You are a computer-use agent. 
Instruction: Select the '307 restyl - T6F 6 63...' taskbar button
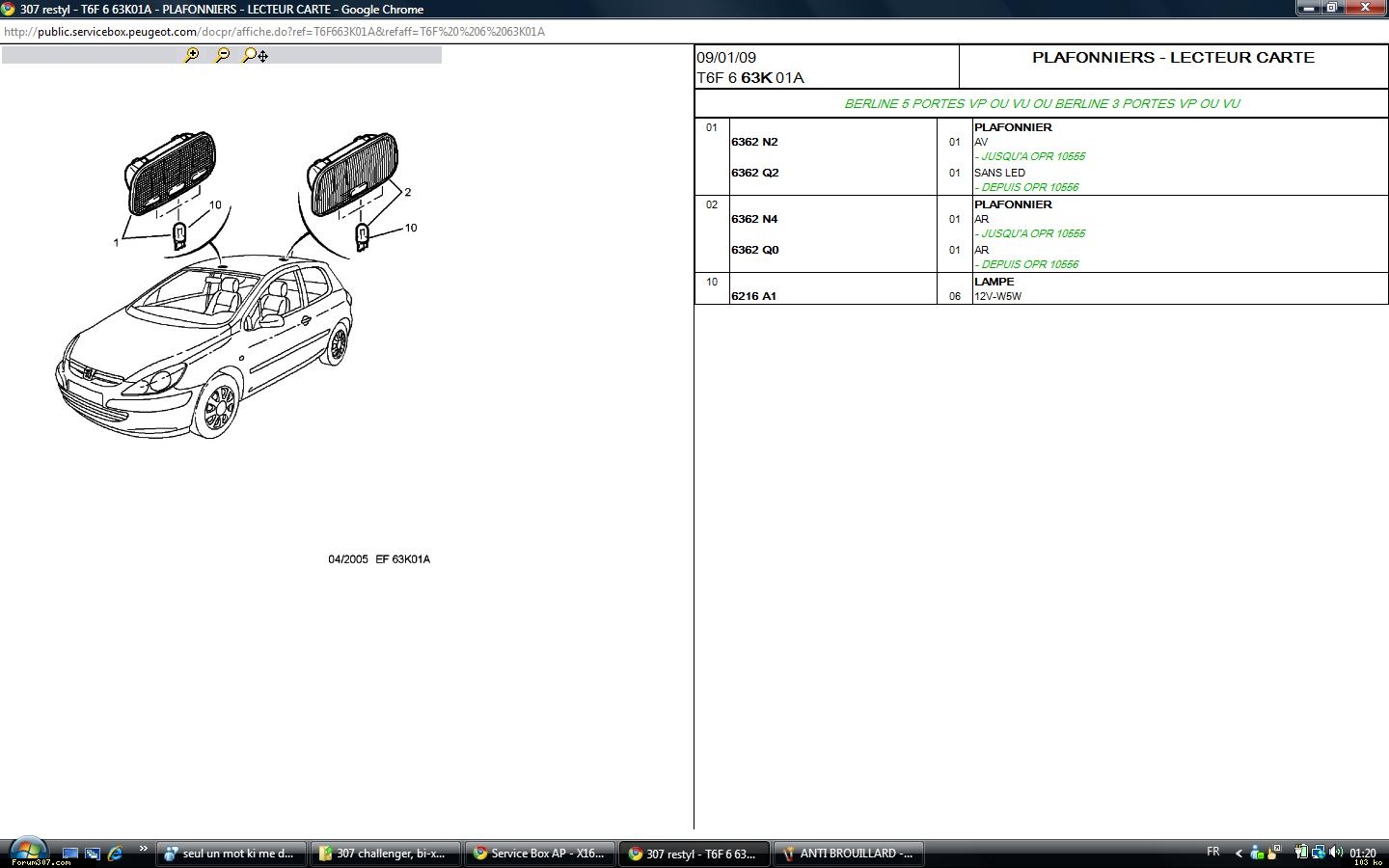(x=694, y=854)
